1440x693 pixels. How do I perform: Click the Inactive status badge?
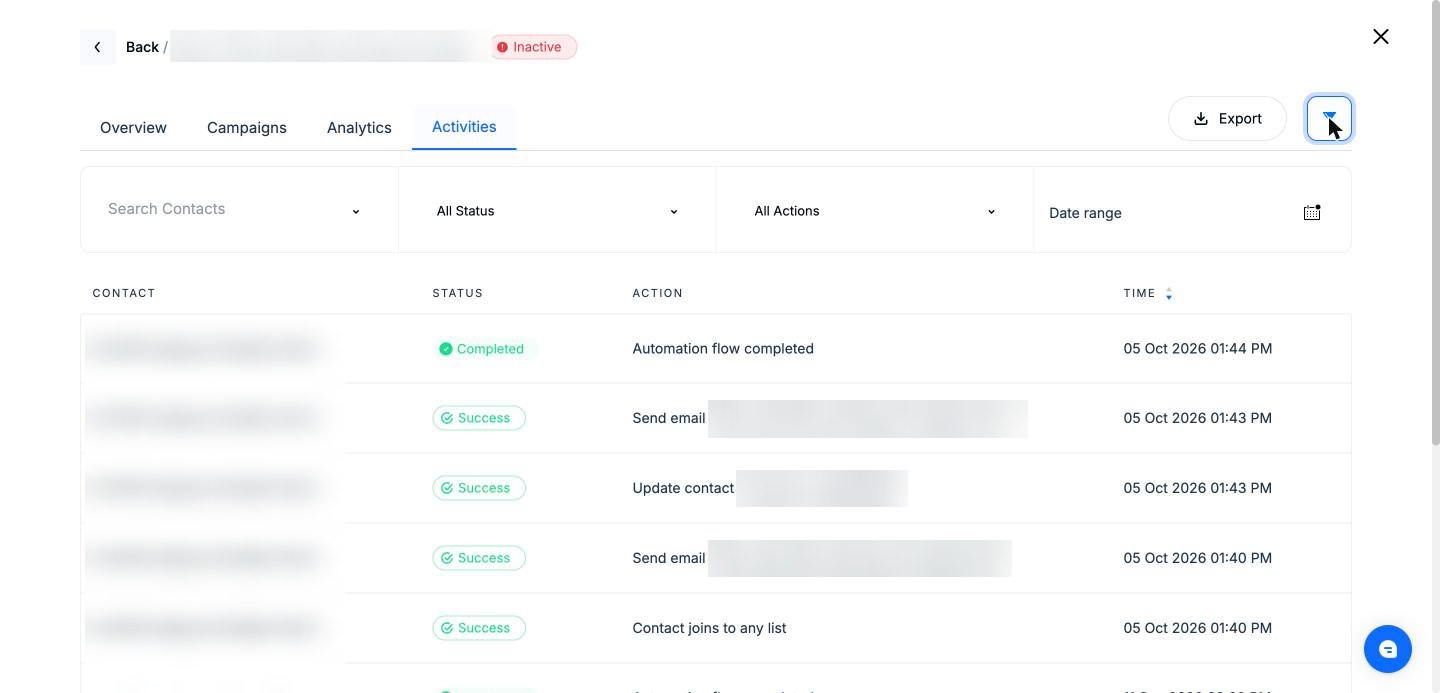(x=533, y=47)
